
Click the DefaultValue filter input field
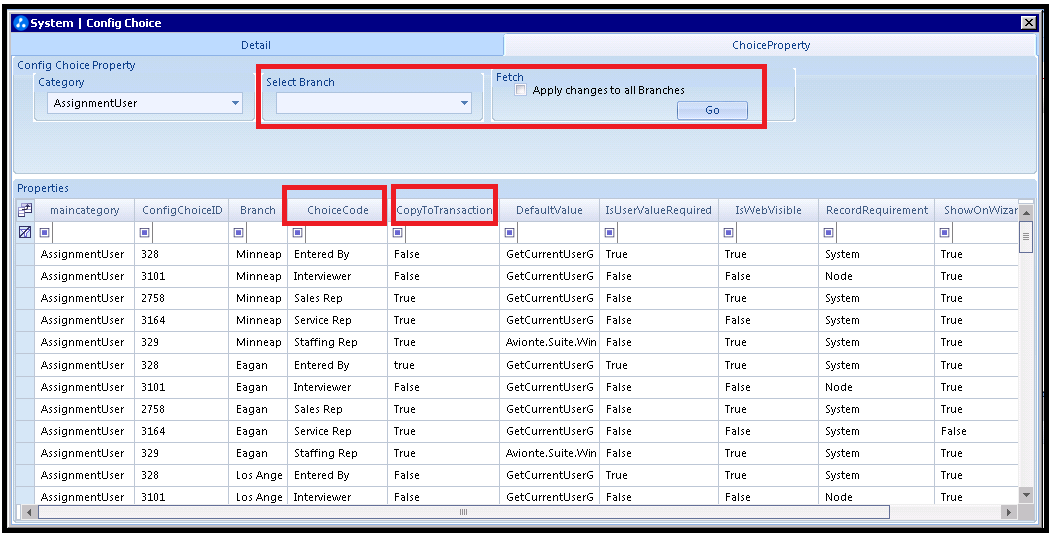[x=557, y=233]
